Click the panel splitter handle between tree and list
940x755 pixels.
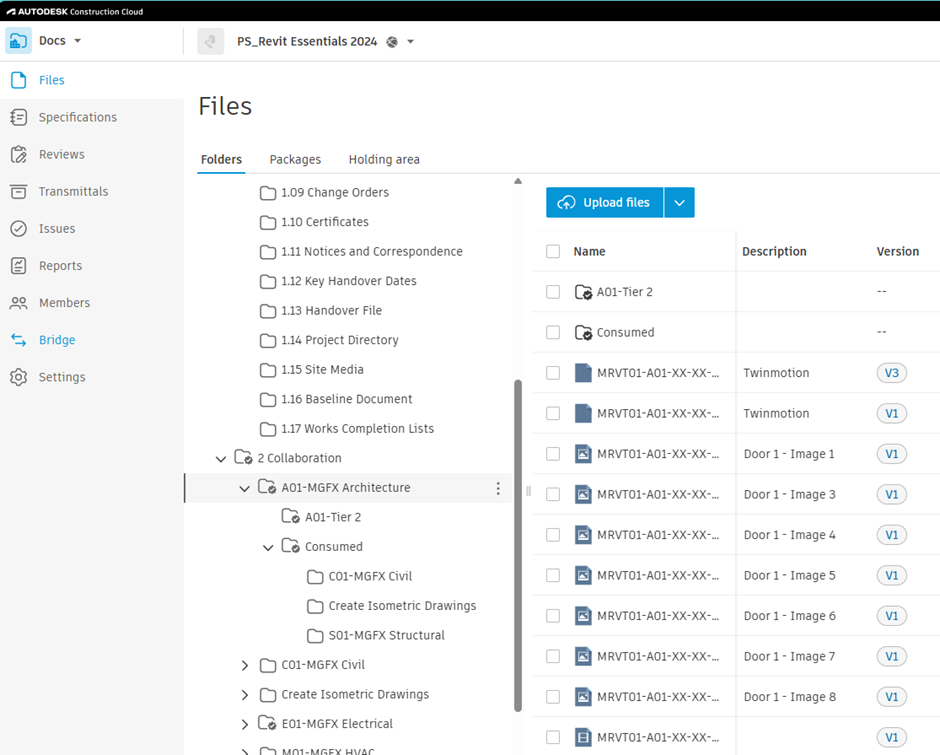(528, 491)
